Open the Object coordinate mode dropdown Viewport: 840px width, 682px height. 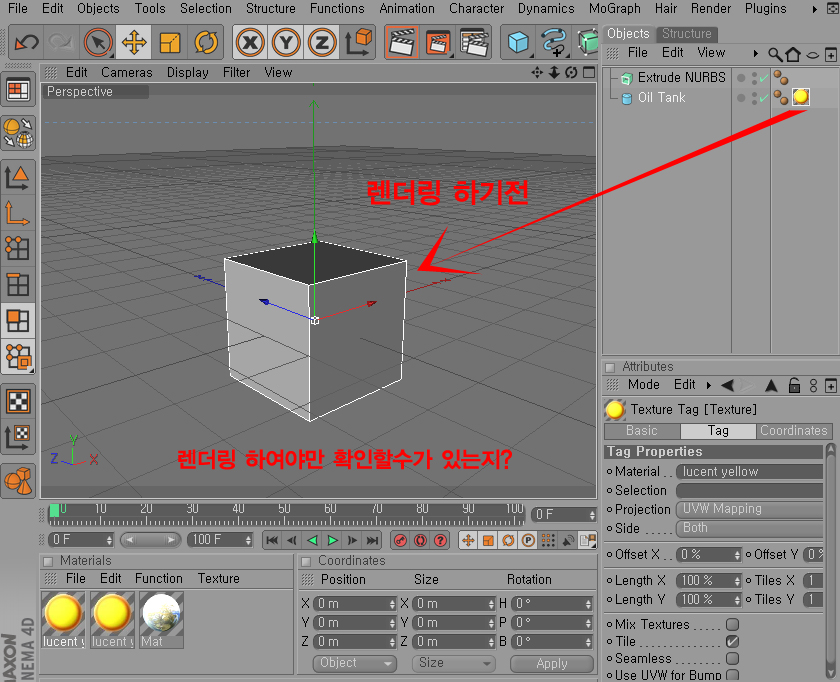pyautogui.click(x=355, y=663)
